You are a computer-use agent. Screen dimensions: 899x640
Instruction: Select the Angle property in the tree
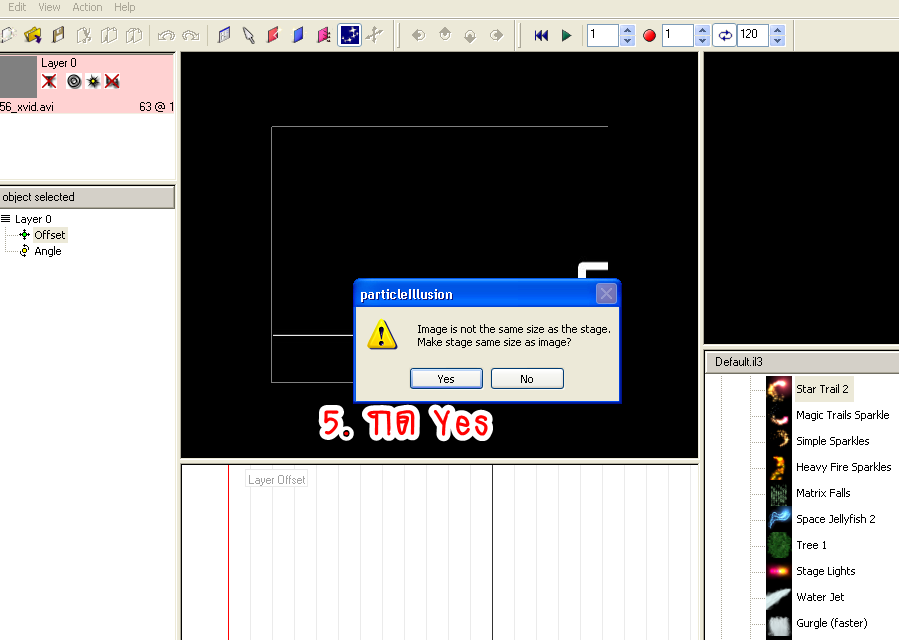48,251
